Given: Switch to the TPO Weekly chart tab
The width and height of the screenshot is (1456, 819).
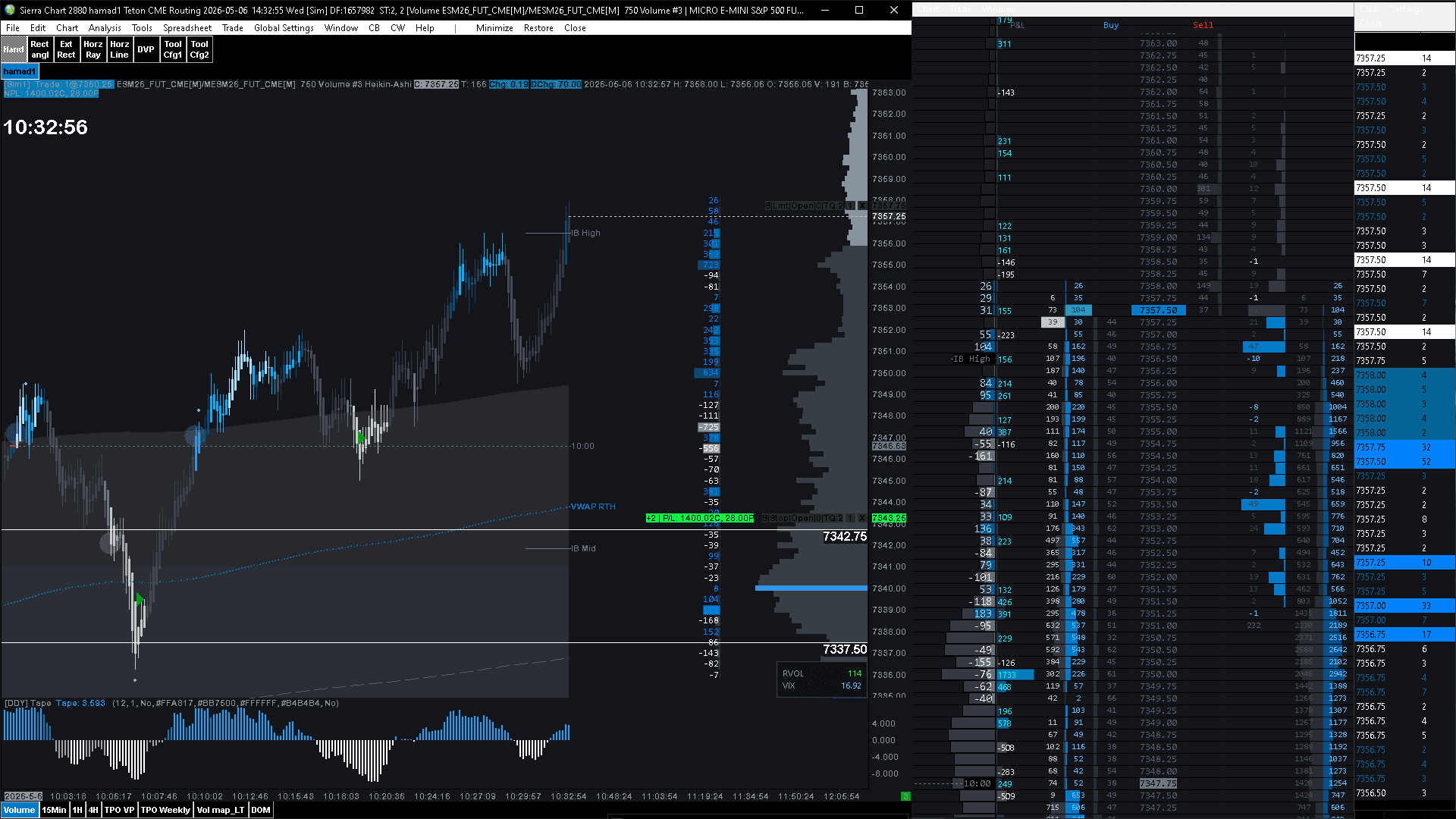Looking at the screenshot, I should point(165,810).
